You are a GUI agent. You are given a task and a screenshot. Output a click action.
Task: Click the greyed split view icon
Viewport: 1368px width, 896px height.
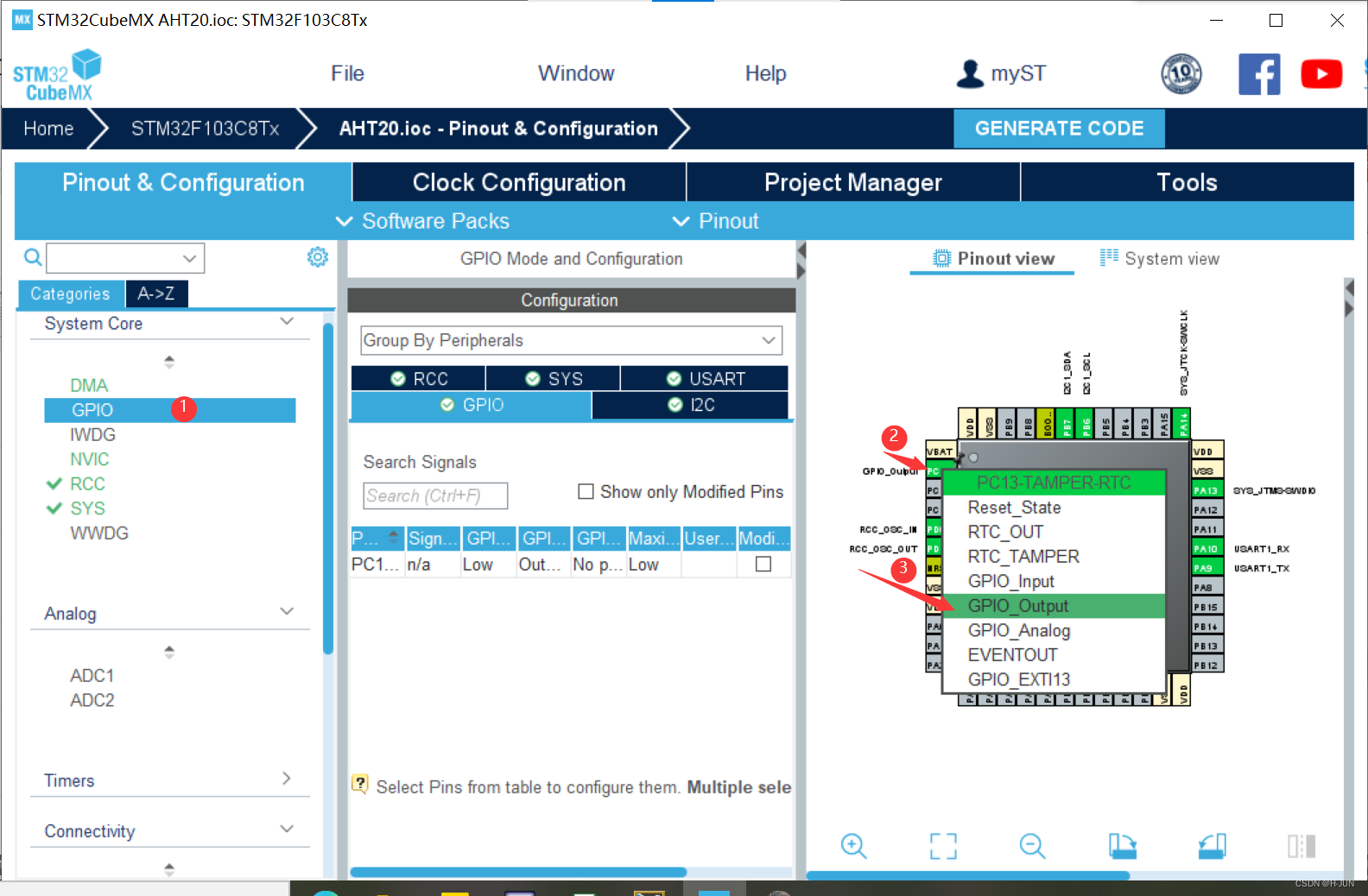(1301, 846)
